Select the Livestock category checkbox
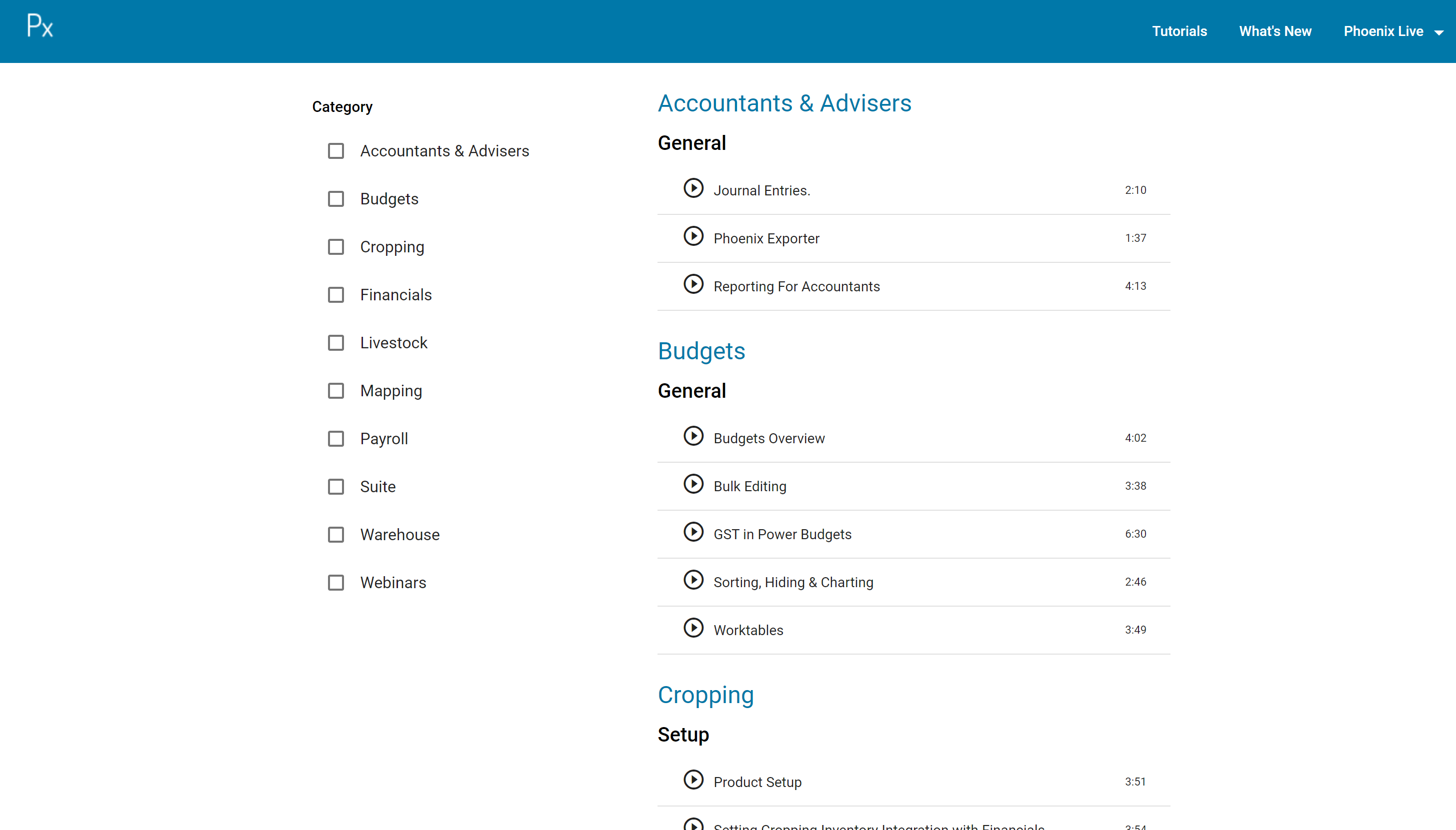The width and height of the screenshot is (1456, 830). click(x=336, y=343)
